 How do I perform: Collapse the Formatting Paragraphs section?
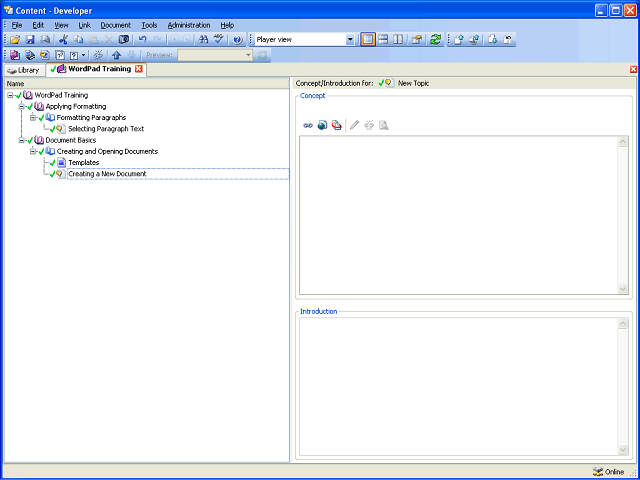(33, 118)
